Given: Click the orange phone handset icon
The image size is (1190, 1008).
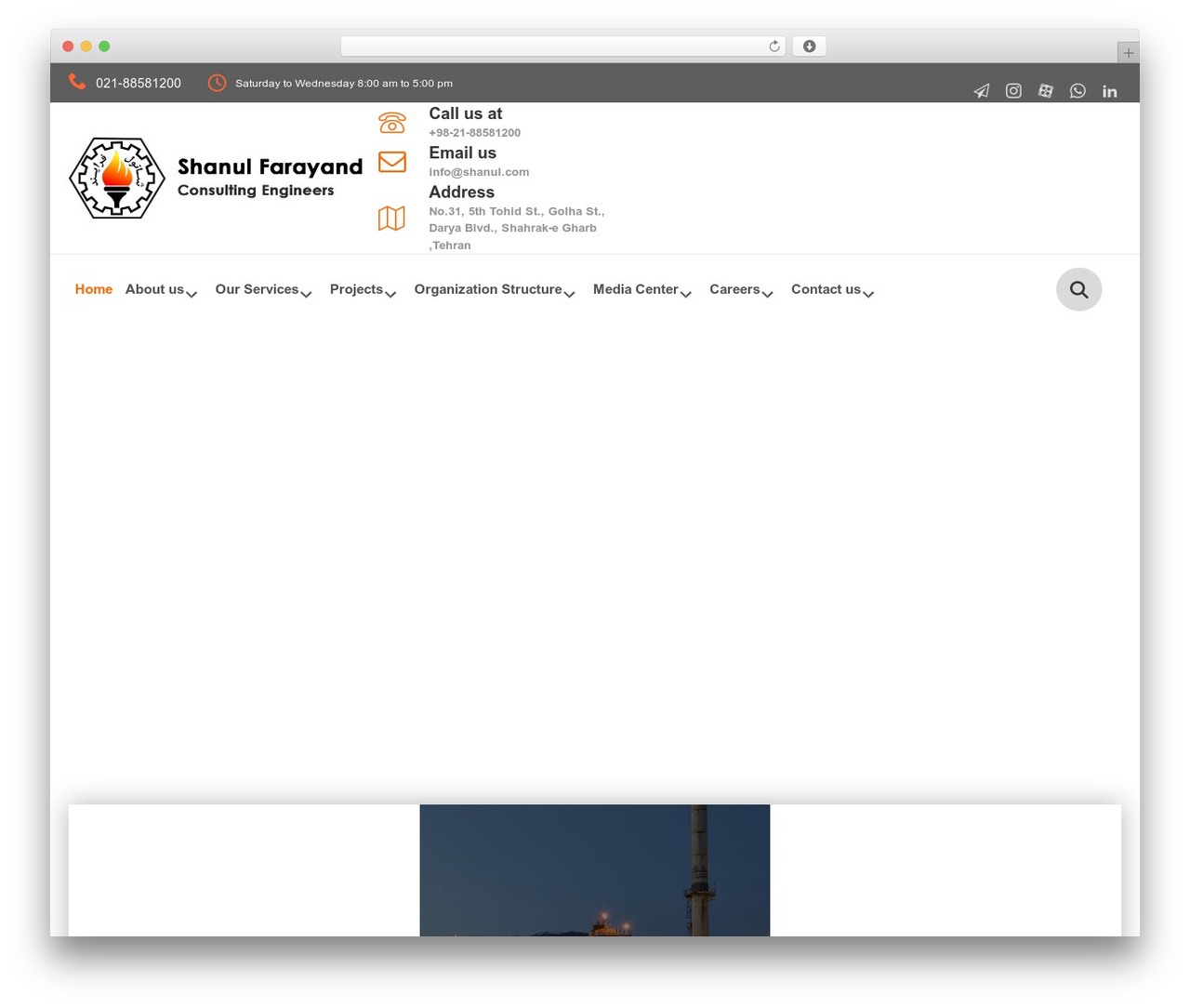Looking at the screenshot, I should (x=77, y=82).
